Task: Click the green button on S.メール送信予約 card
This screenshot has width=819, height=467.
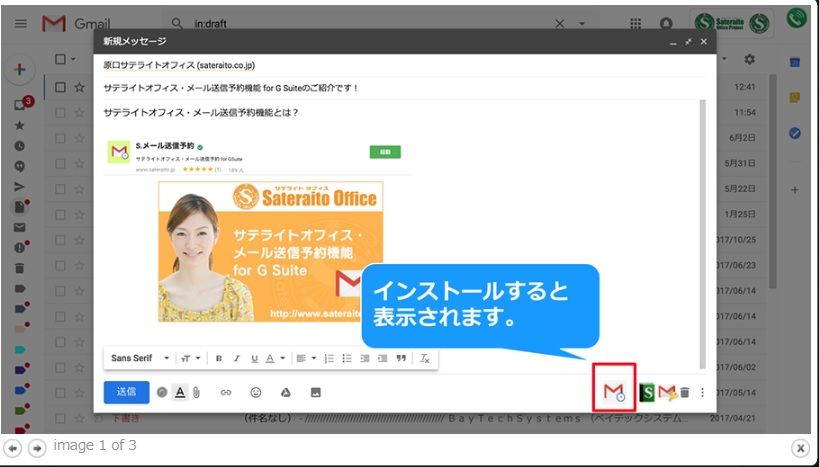Action: (385, 152)
